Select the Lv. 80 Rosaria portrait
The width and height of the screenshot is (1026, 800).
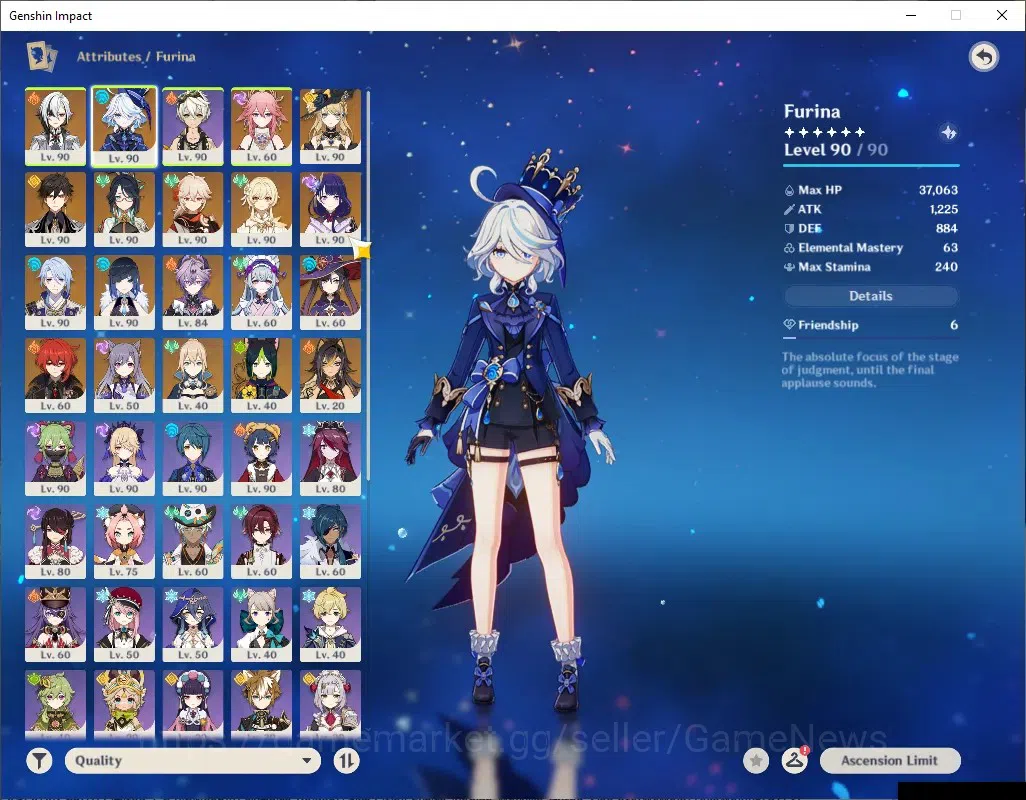[330, 459]
